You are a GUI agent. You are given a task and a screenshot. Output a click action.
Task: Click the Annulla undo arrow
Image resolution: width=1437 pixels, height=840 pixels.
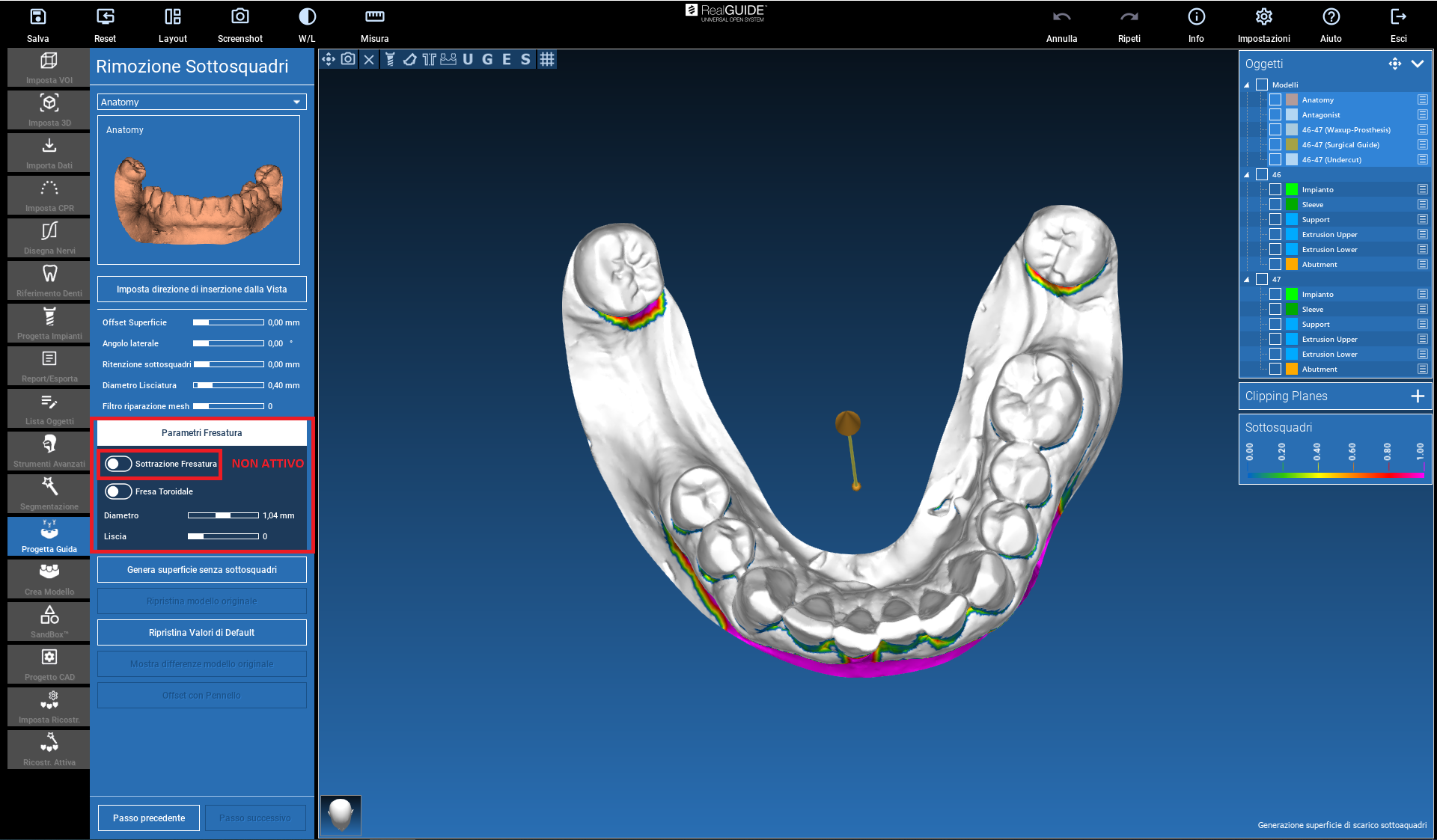click(1061, 17)
